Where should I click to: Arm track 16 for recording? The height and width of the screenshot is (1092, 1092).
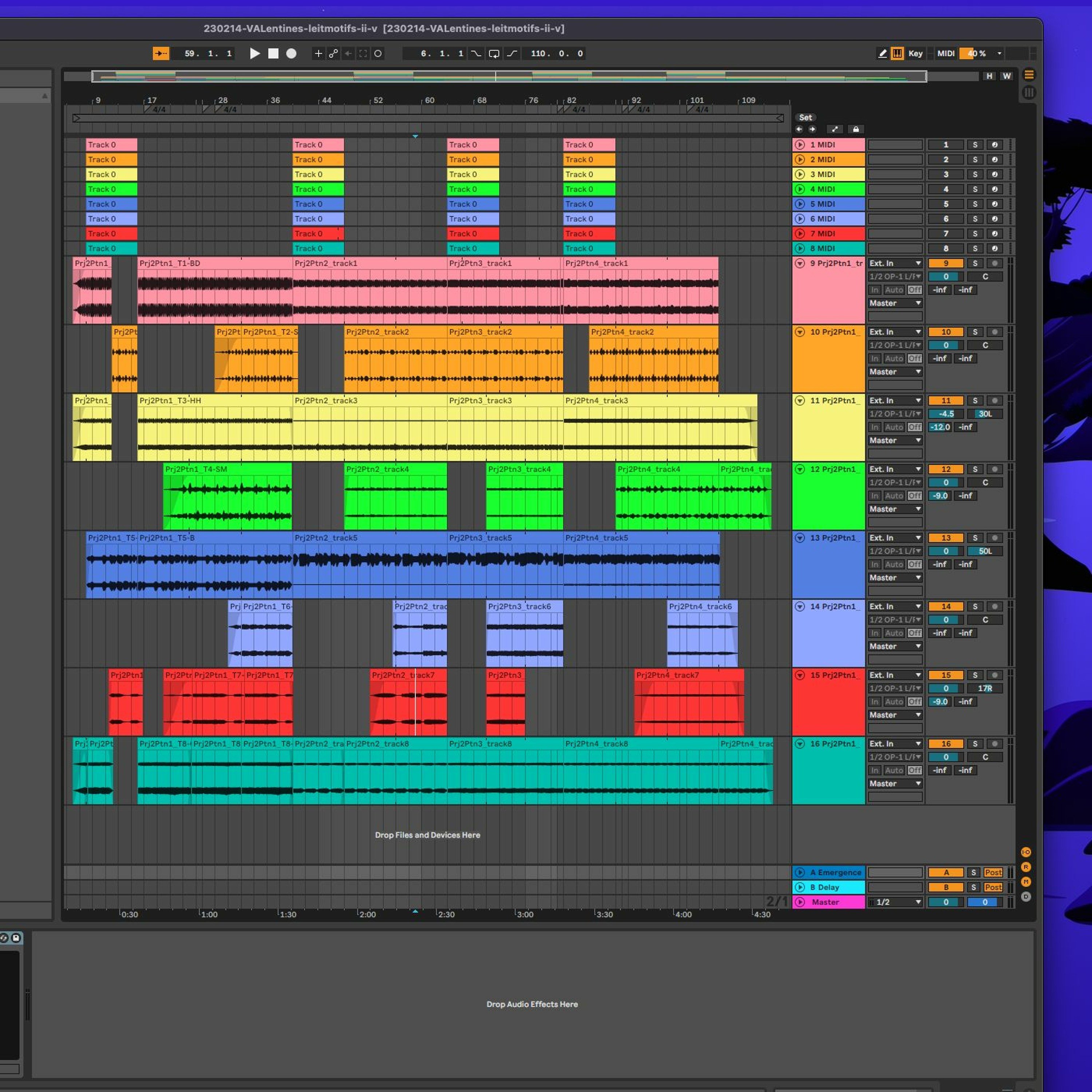pyautogui.click(x=995, y=744)
